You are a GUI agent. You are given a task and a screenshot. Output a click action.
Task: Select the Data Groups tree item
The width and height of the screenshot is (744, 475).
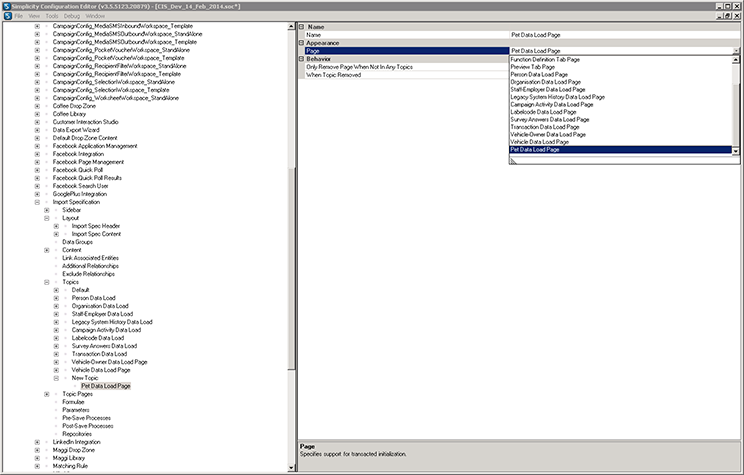tap(77, 242)
